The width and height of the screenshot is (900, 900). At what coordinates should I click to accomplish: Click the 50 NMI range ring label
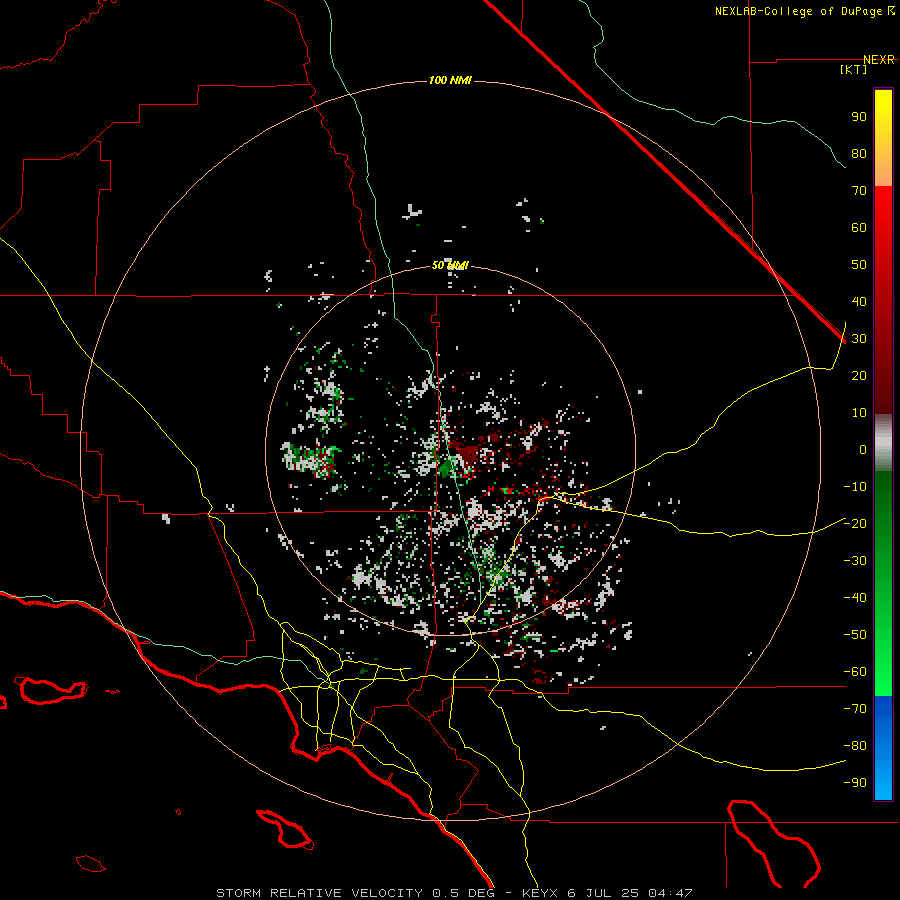coord(450,265)
